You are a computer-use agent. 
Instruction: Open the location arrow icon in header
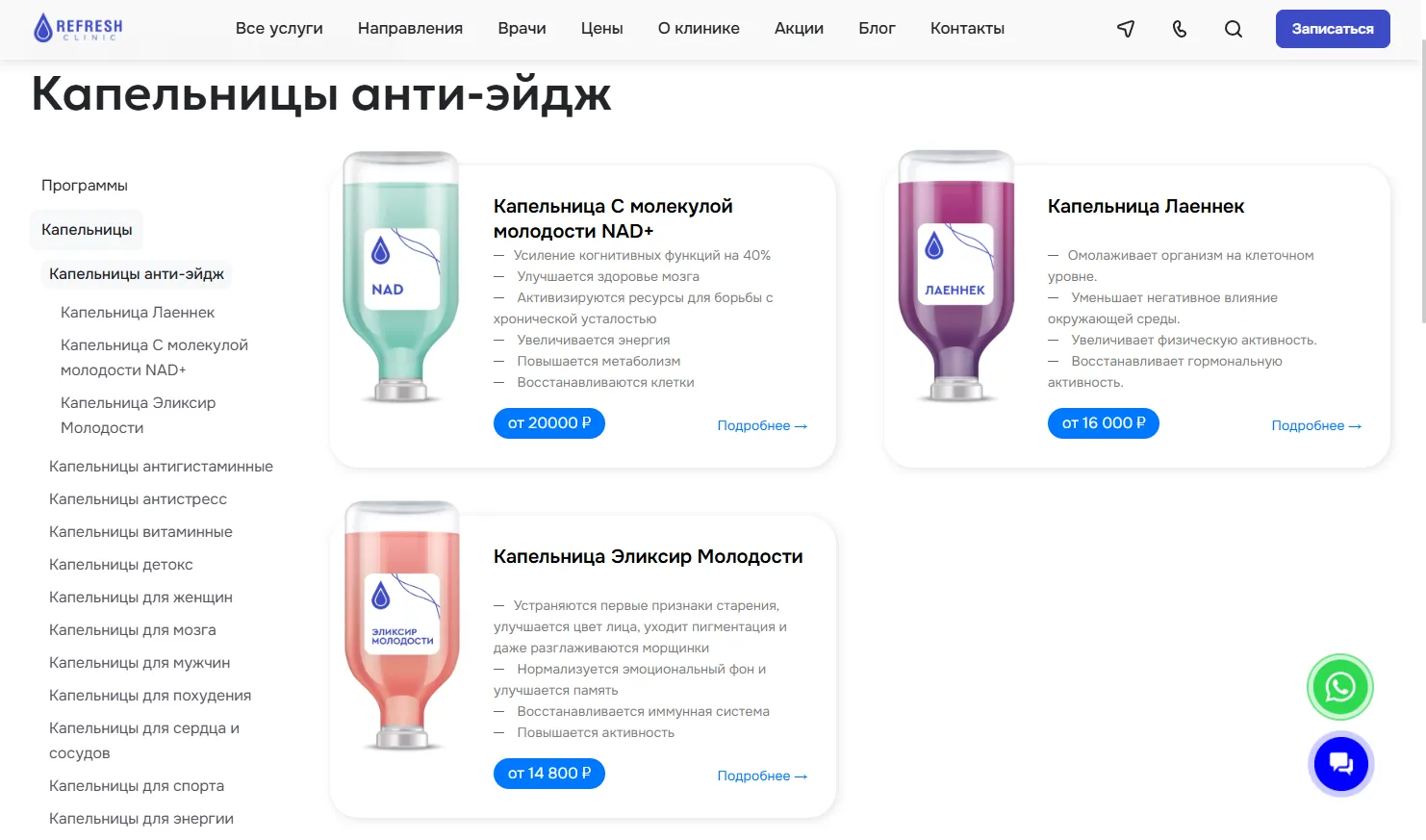1126,29
